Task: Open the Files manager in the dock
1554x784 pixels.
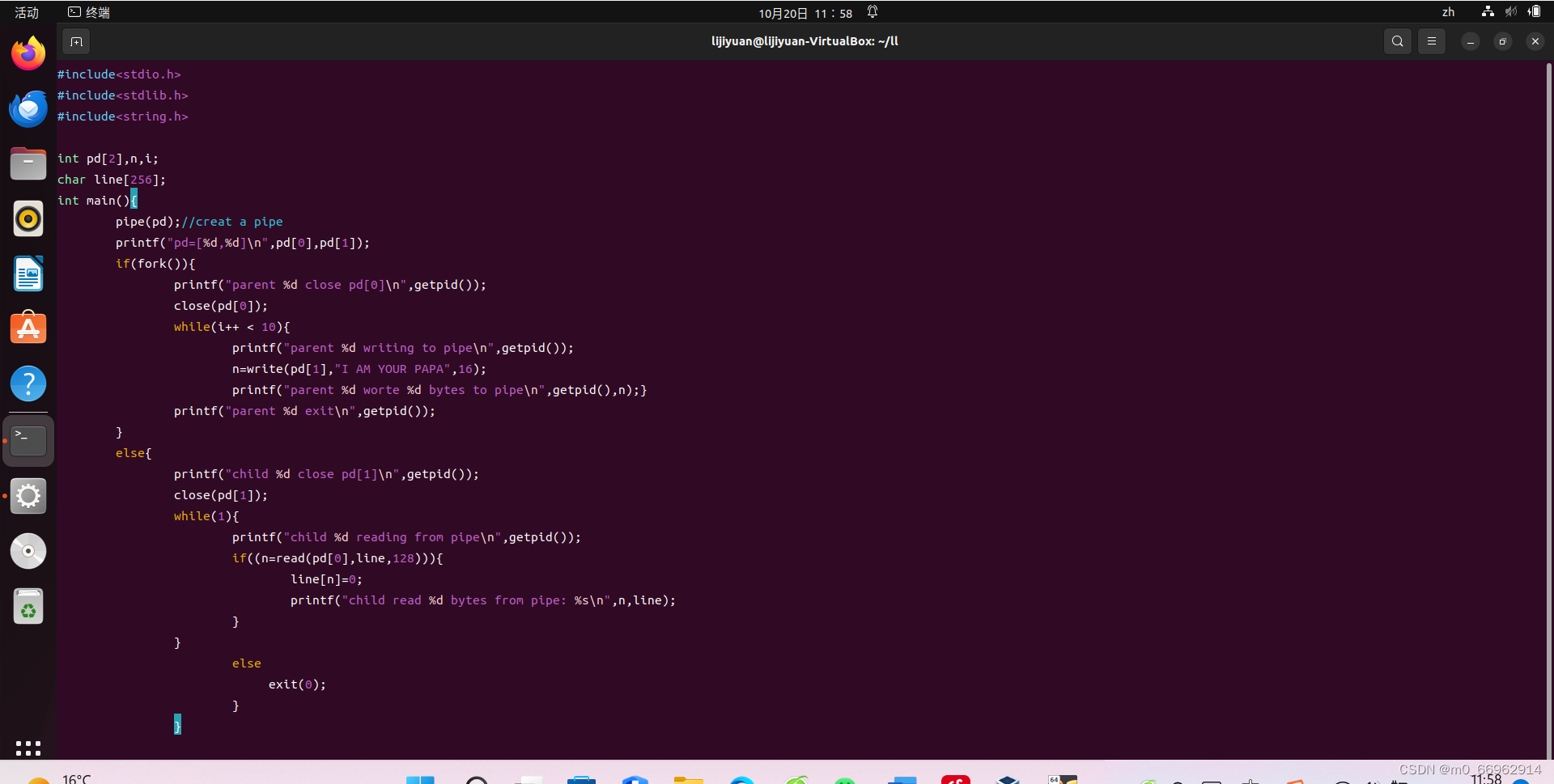Action: pyautogui.click(x=28, y=163)
